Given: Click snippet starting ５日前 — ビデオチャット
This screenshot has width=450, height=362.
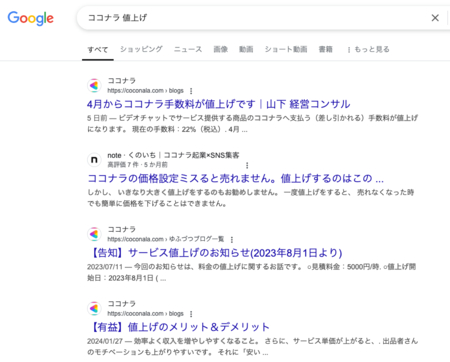Looking at the screenshot, I should (x=252, y=124).
